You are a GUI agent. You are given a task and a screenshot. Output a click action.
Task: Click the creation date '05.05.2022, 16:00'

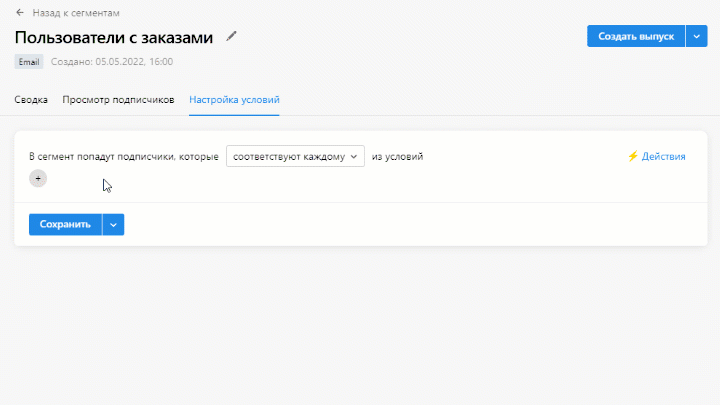[x=134, y=61]
